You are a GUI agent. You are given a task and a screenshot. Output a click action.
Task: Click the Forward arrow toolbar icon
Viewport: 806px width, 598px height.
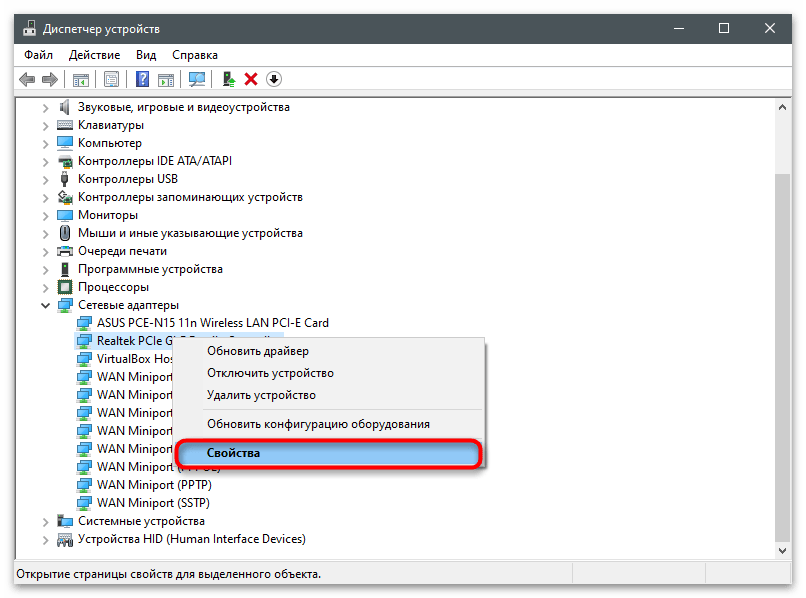(49, 79)
